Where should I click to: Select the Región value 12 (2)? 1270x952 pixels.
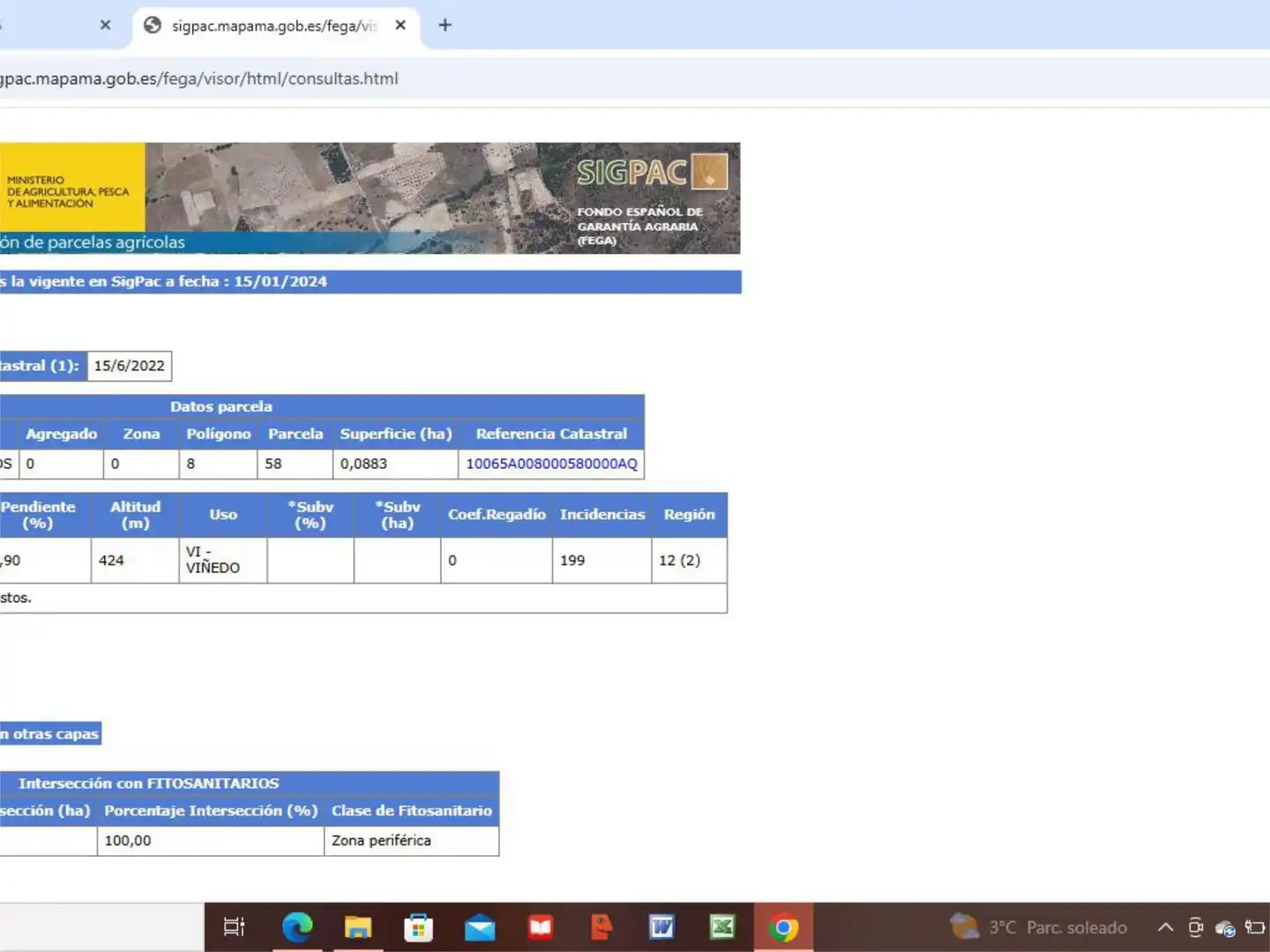[x=679, y=561]
